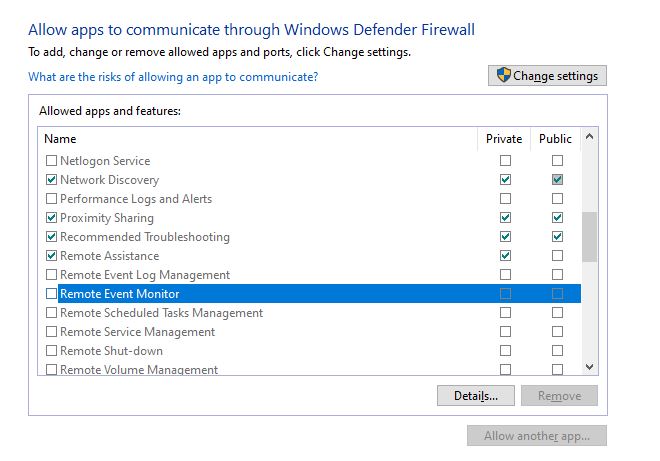Toggle Performance Logs and Alerts name checkbox
Screen dimensions: 660x461
(51, 198)
